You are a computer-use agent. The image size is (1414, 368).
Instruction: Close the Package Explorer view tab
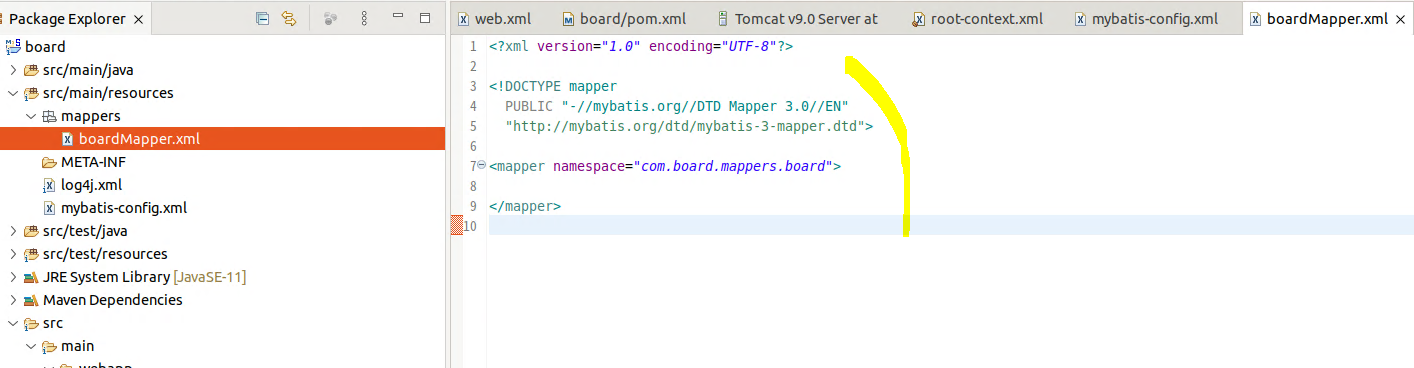click(138, 19)
